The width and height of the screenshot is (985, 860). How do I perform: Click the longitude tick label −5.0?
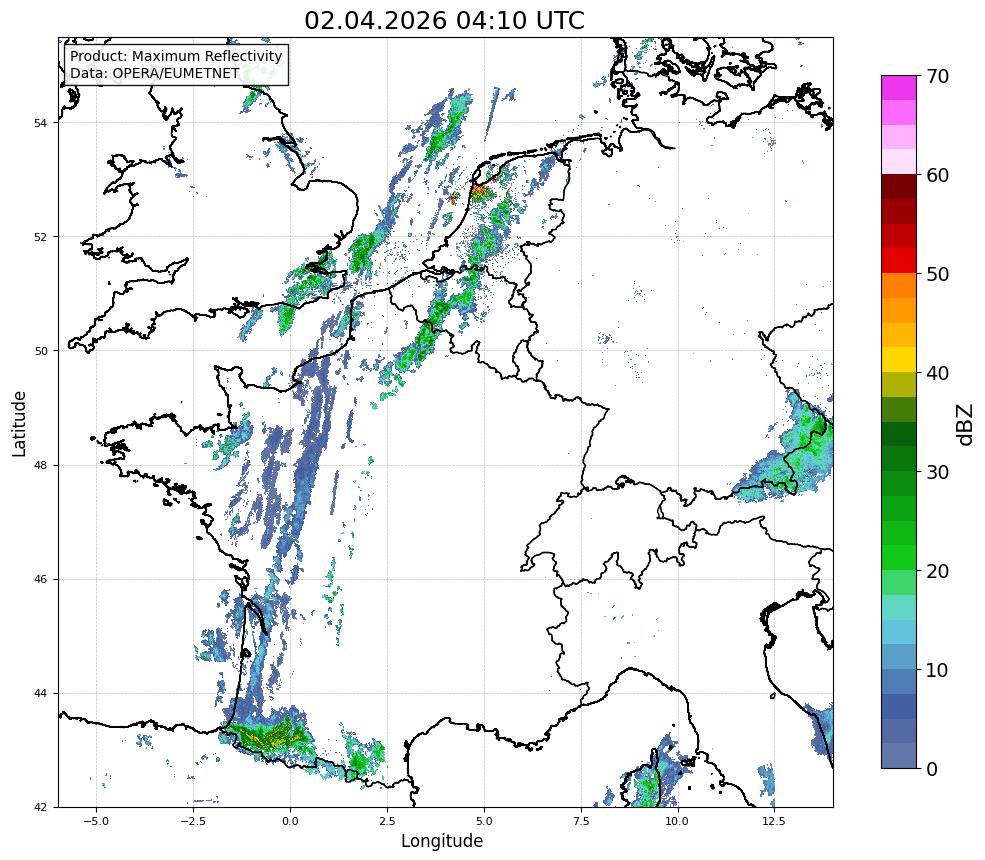pos(96,821)
